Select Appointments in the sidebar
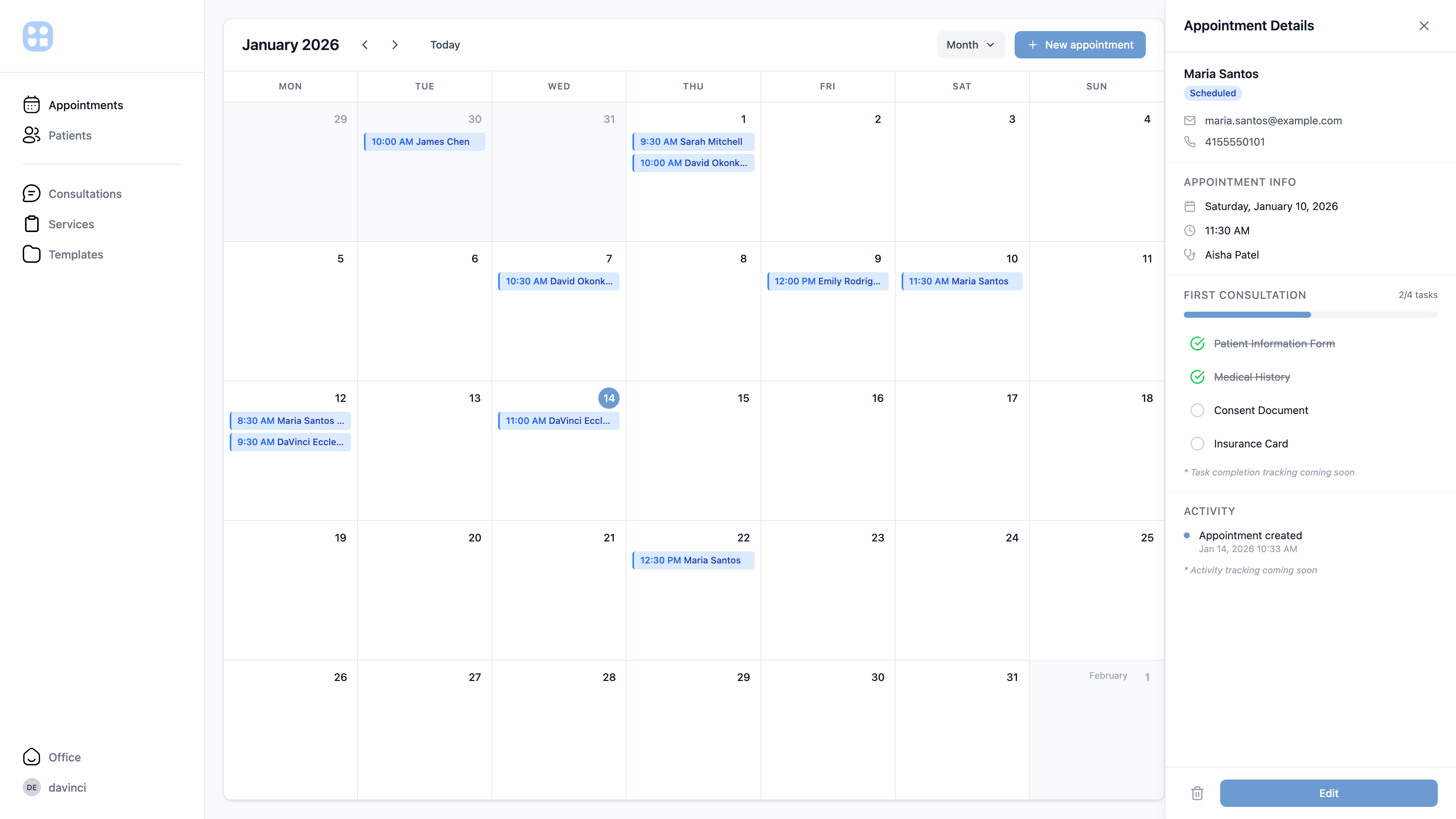 [85, 105]
